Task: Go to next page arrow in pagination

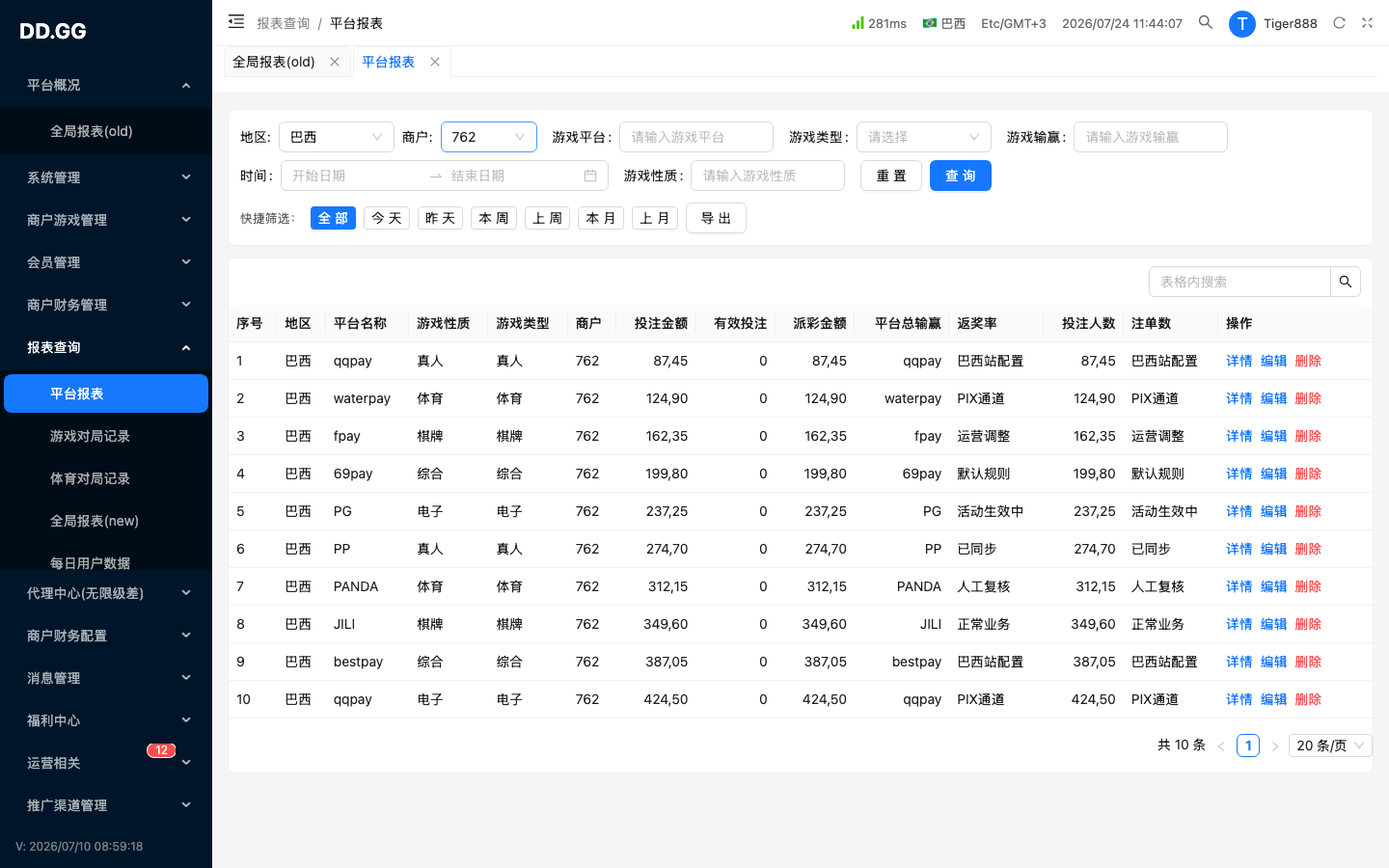Action: coord(1275,746)
